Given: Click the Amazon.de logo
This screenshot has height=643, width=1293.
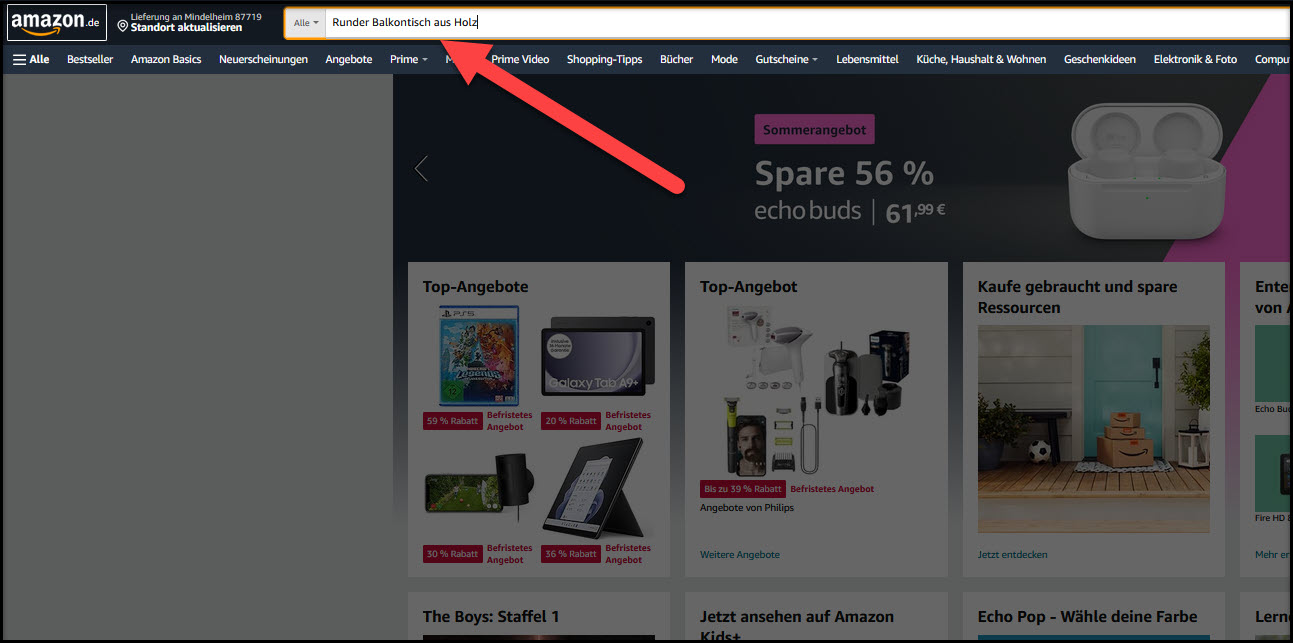Looking at the screenshot, I should click(x=56, y=22).
